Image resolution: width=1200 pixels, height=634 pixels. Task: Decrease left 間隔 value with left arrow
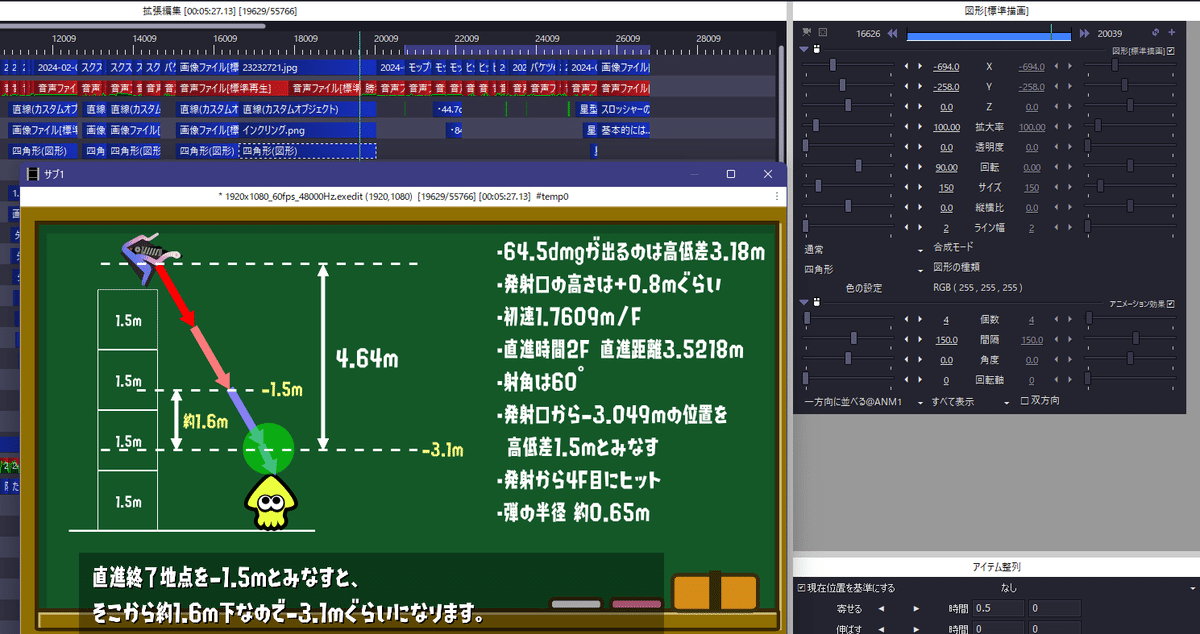coord(907,340)
